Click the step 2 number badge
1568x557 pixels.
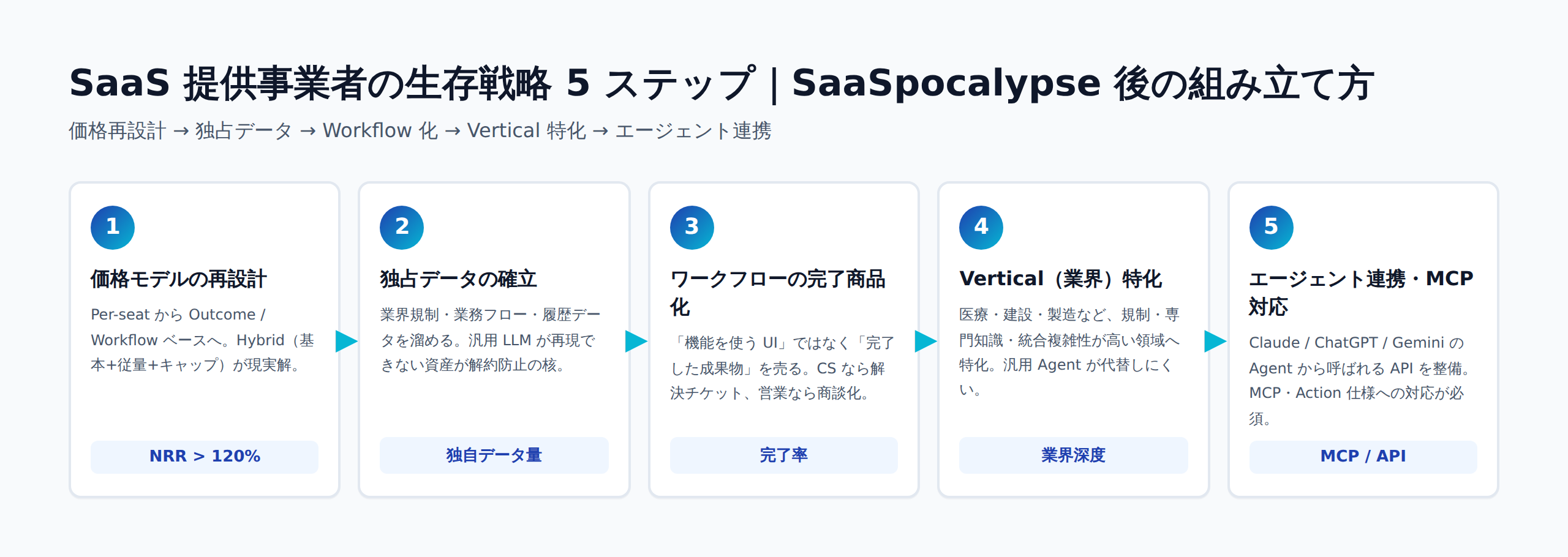click(x=402, y=227)
